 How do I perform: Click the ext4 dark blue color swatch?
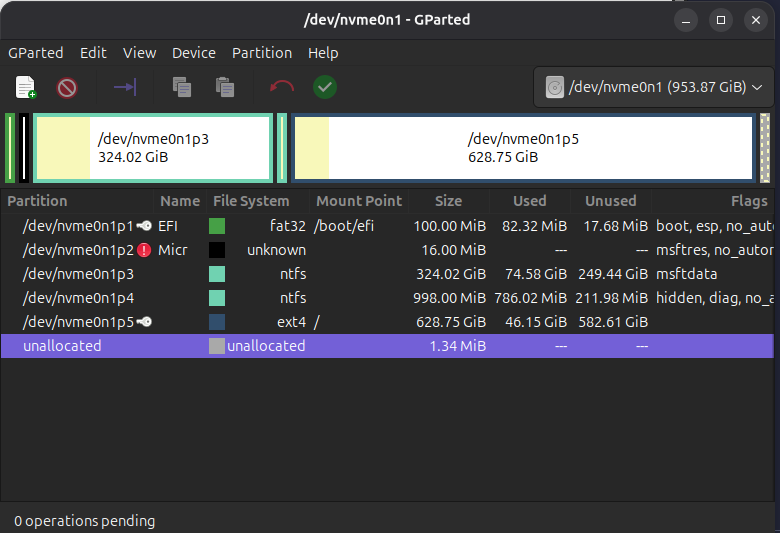click(217, 322)
